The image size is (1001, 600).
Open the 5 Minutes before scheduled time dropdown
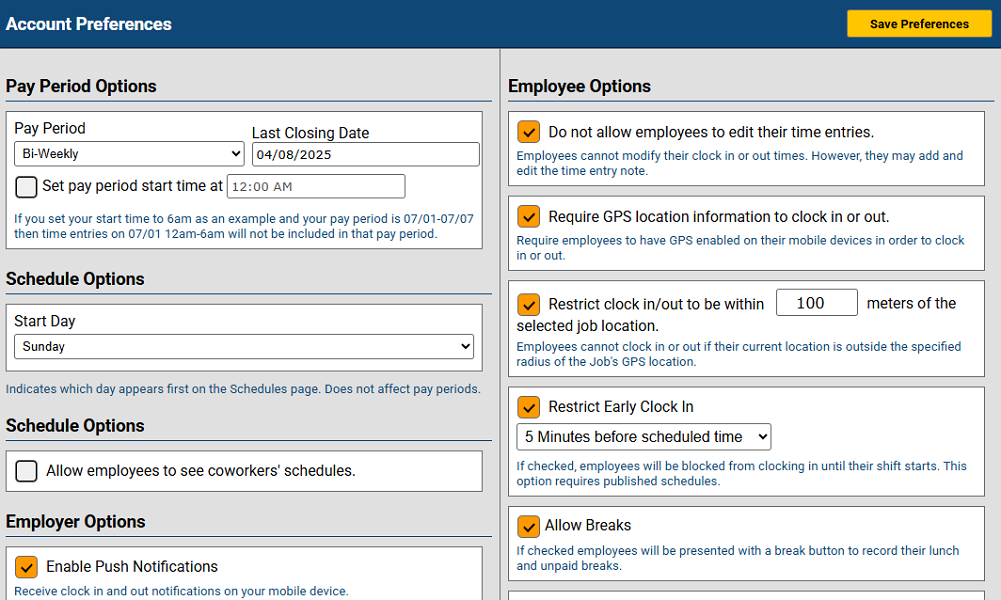pyautogui.click(x=644, y=437)
